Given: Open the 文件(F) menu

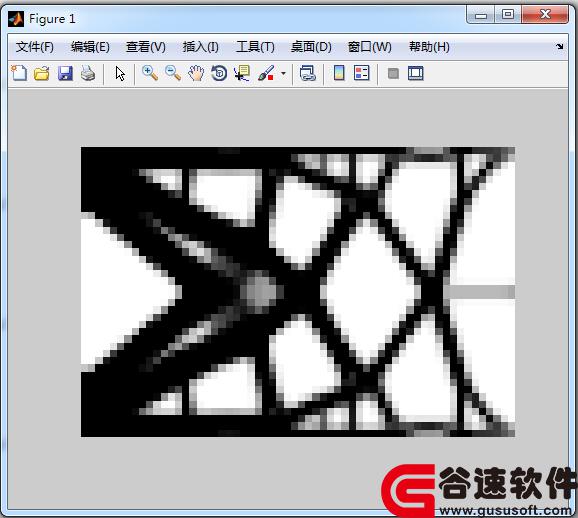Looking at the screenshot, I should [x=35, y=47].
